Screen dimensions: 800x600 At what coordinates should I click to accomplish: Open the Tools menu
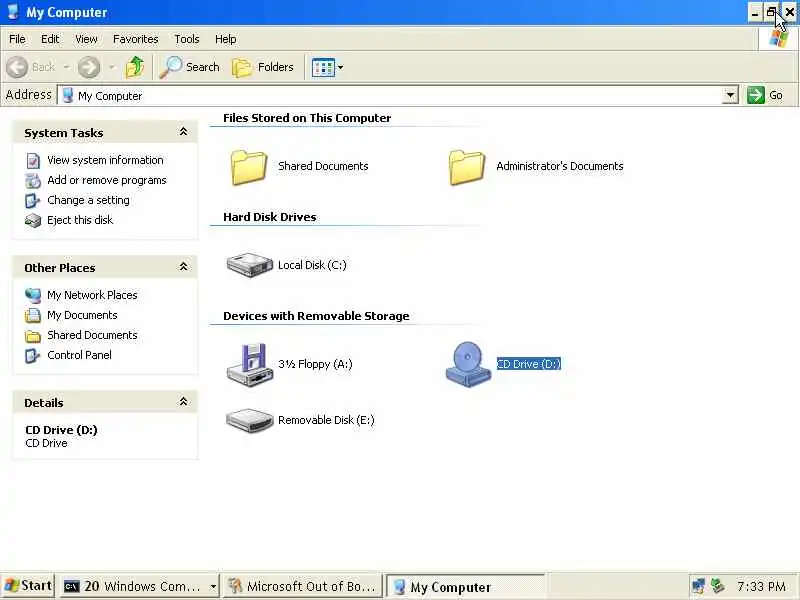[x=187, y=39]
